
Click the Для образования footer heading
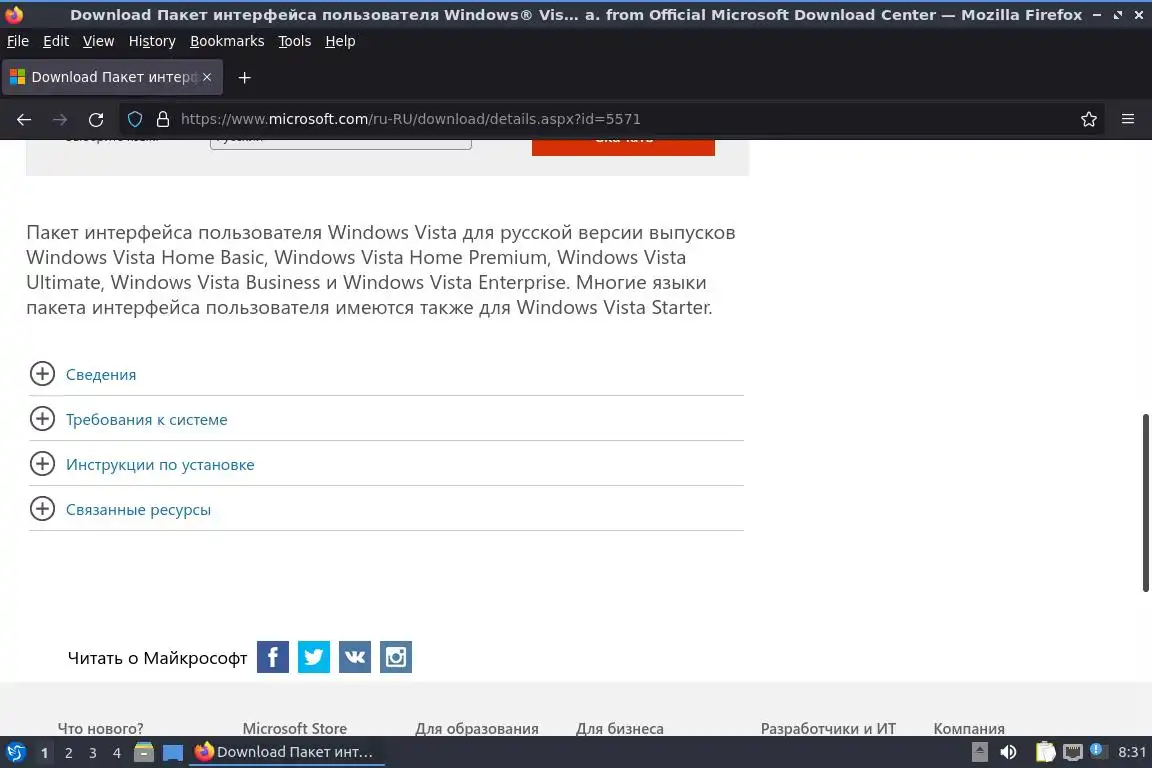[477, 728]
